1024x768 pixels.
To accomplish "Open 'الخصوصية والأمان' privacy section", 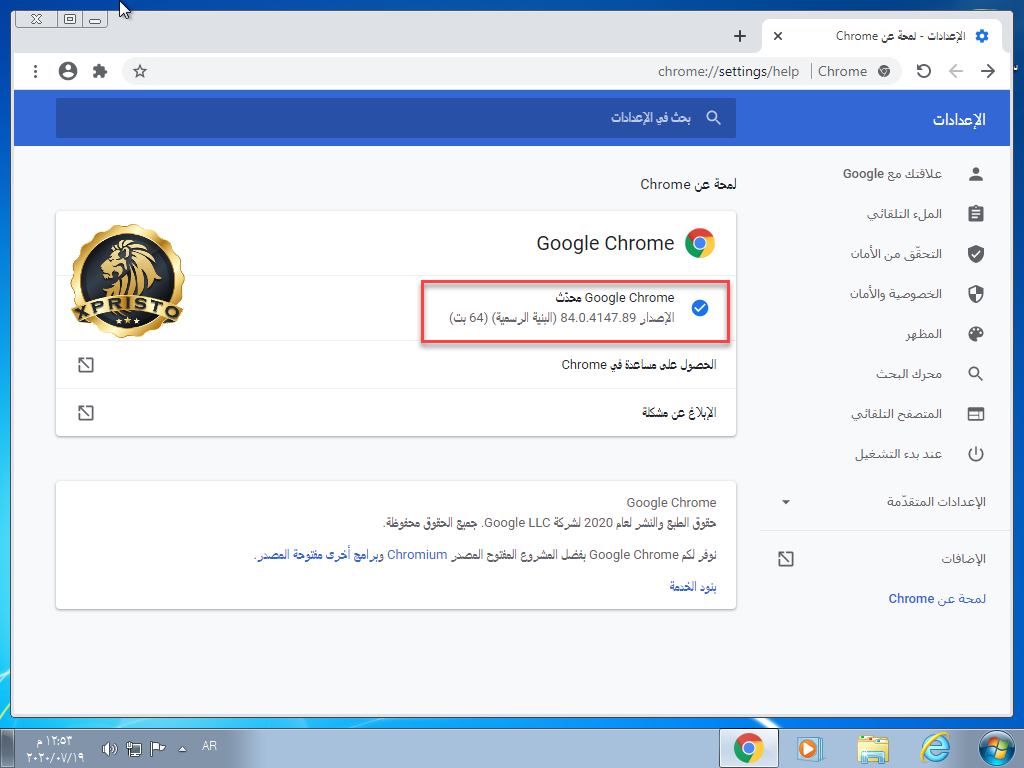I will pos(895,294).
